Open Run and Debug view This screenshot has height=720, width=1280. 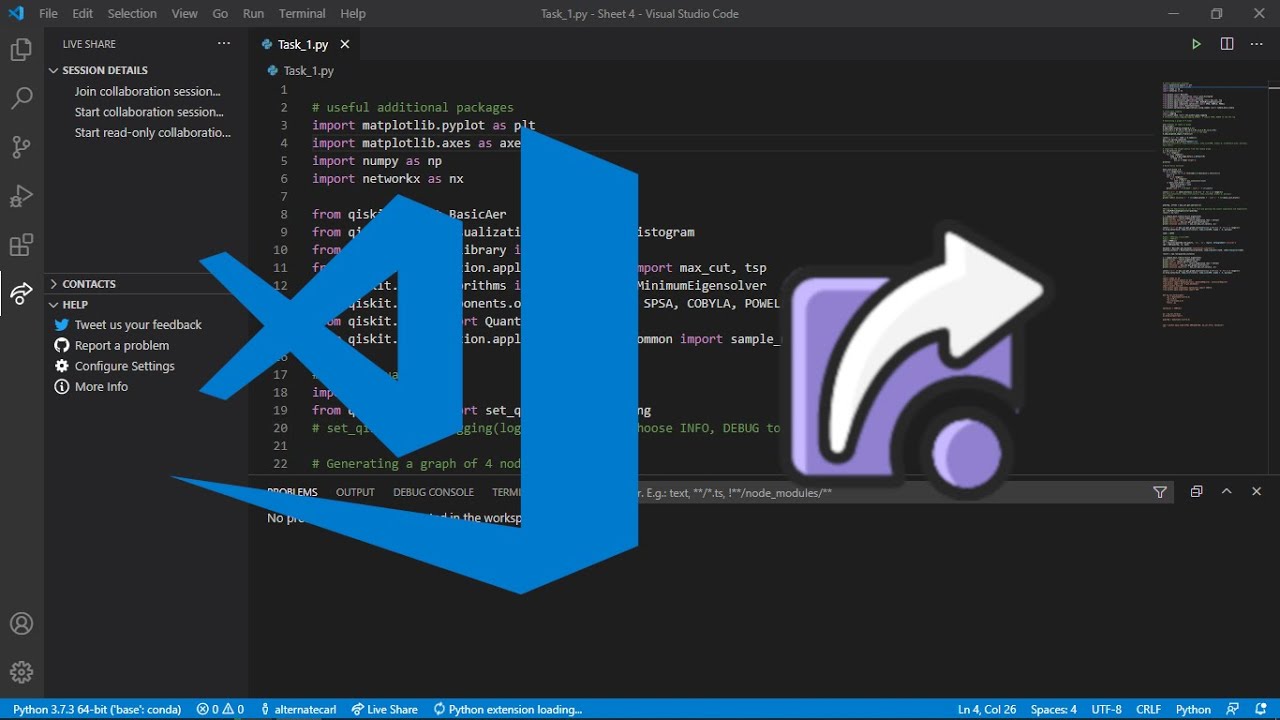(x=21, y=196)
